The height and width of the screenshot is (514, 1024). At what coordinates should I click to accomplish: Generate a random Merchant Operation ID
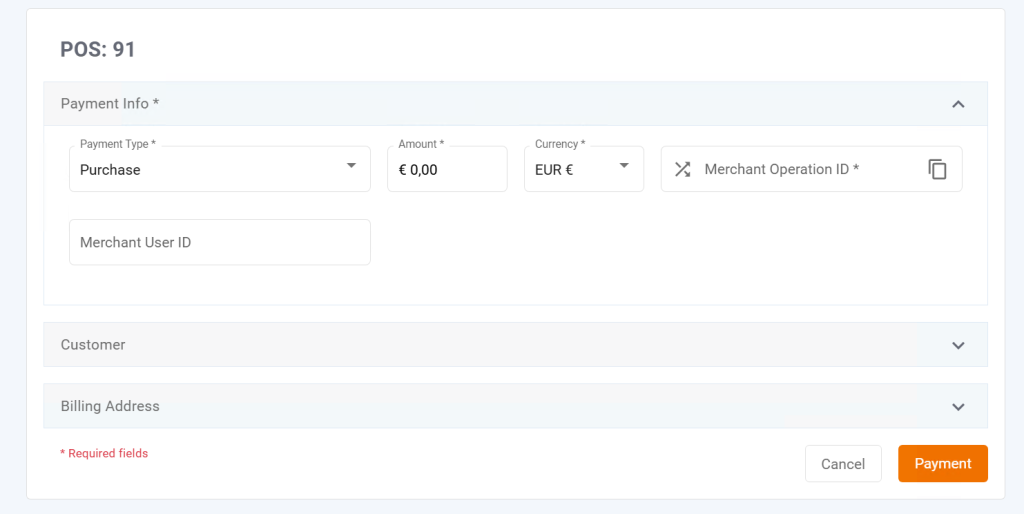click(682, 169)
